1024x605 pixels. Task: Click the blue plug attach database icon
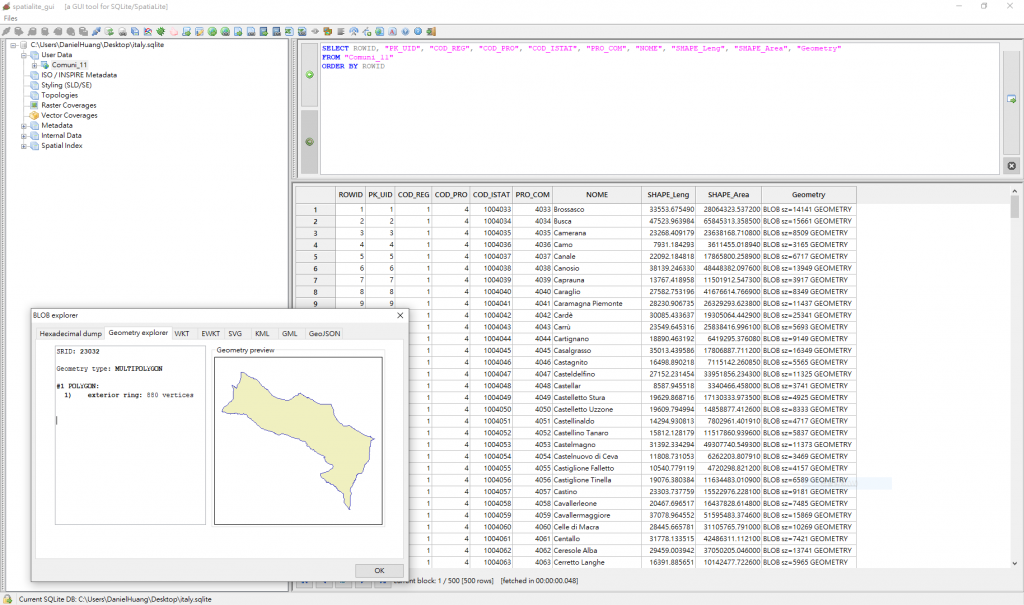click(96, 31)
